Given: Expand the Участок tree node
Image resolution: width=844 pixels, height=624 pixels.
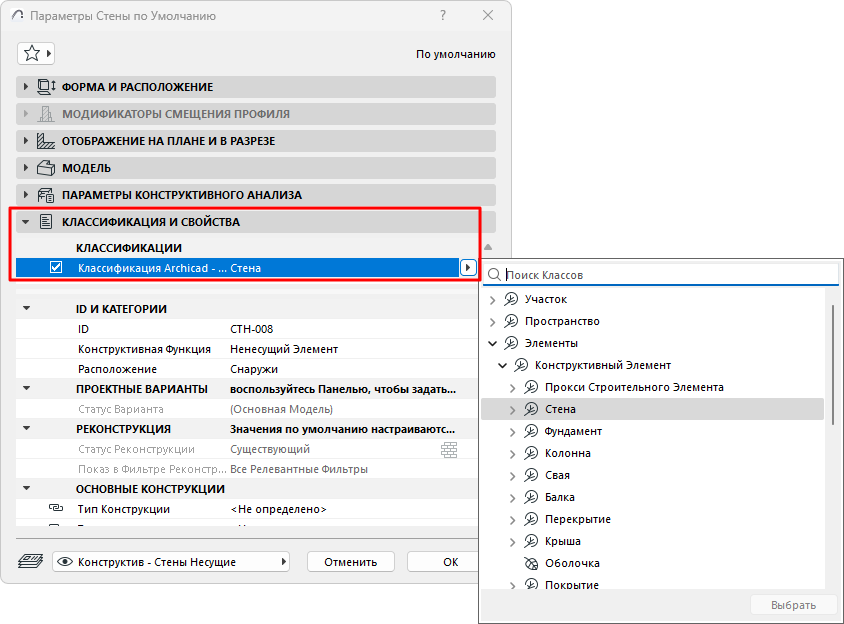Looking at the screenshot, I should 493,299.
